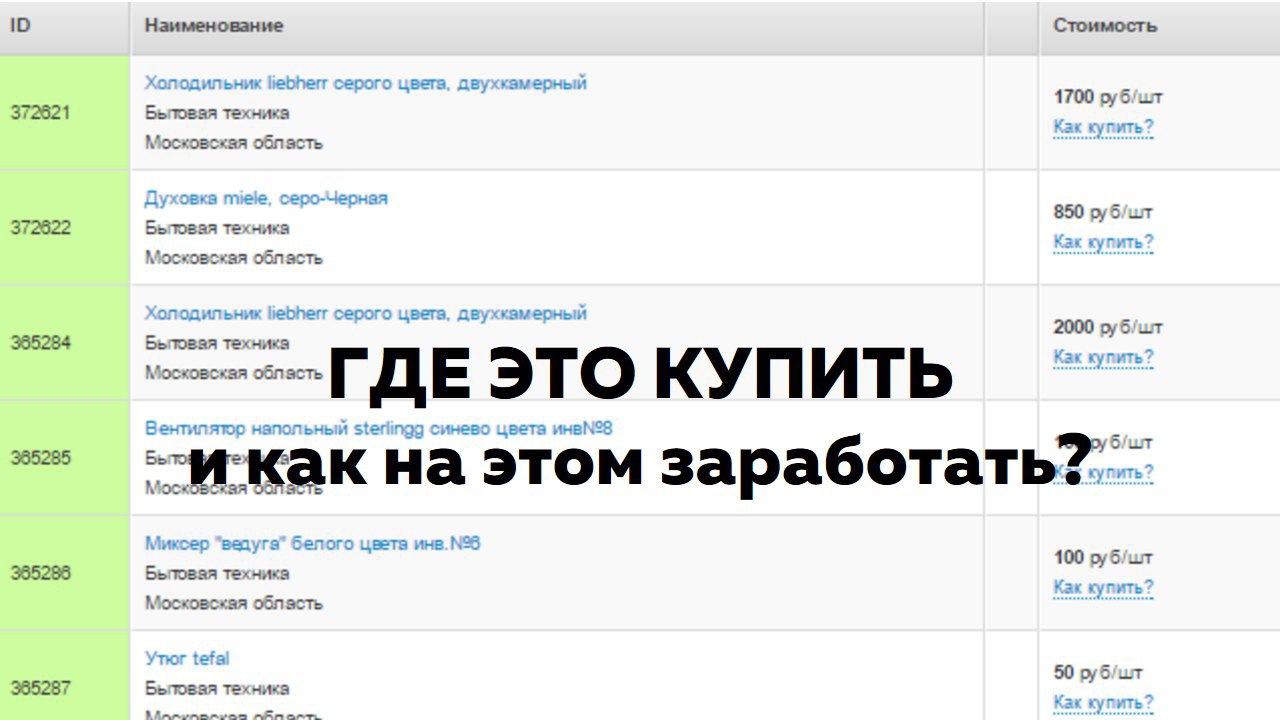Screen dimensions: 1280x720
Task: Open the Холодильник liebherr link in row 372621
Action: click(365, 84)
